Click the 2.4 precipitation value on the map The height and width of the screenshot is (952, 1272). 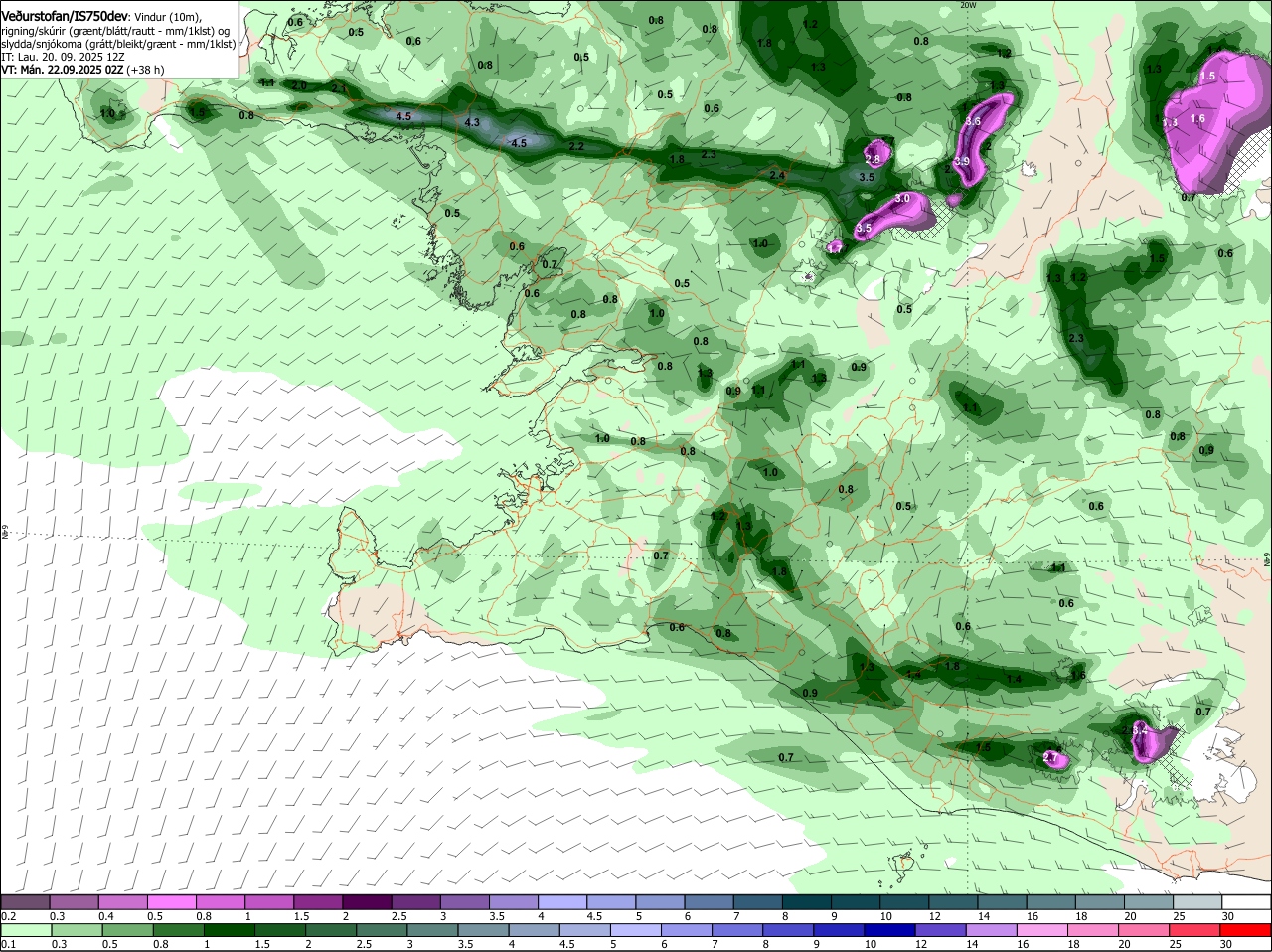(777, 176)
